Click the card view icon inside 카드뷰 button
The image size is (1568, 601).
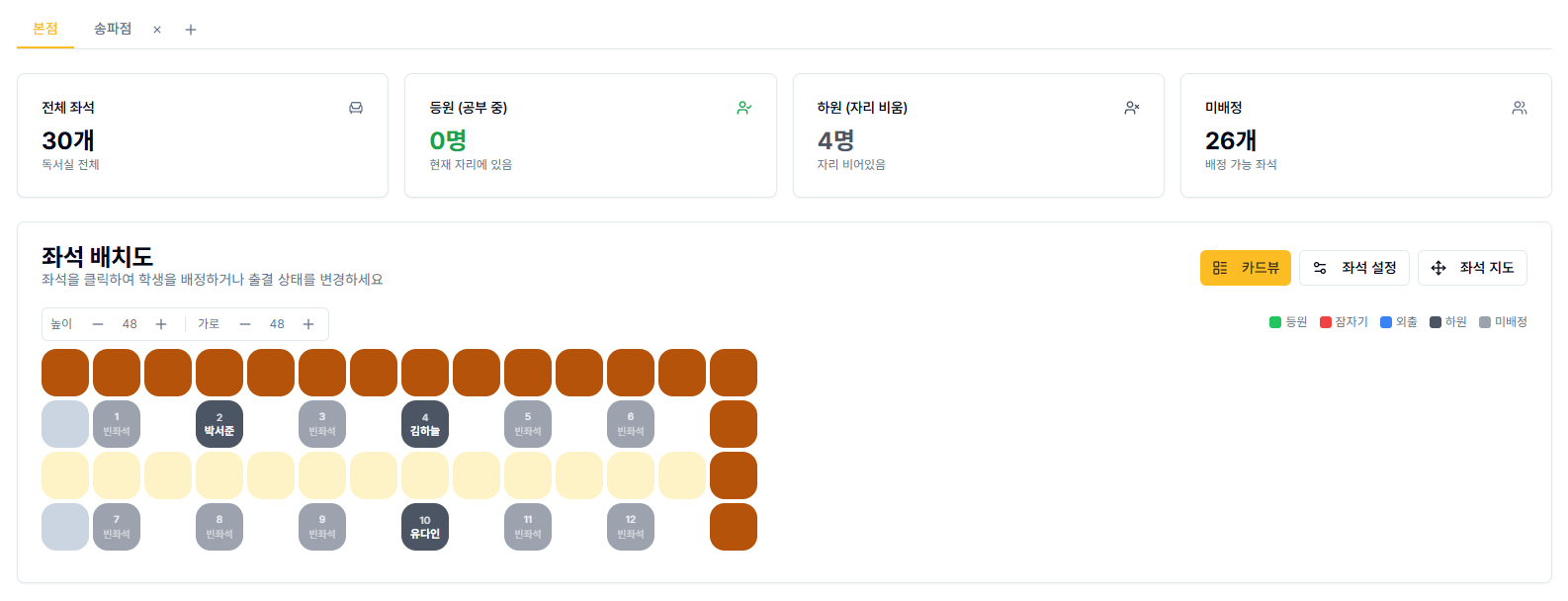(x=1217, y=267)
